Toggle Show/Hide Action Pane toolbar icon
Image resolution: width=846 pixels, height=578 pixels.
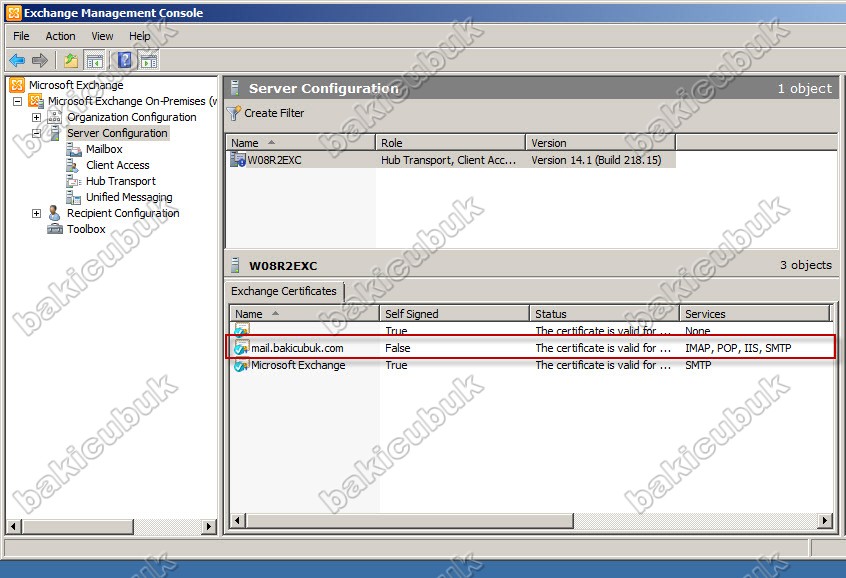tap(149, 60)
